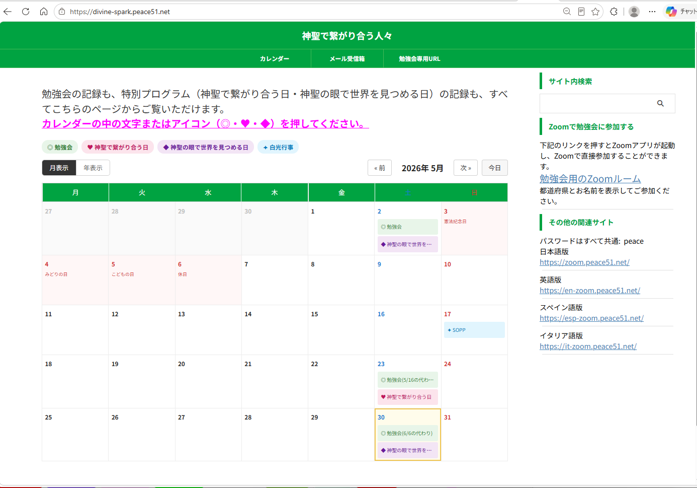The image size is (697, 488).
Task: Open the browser home page icon
Action: (44, 12)
